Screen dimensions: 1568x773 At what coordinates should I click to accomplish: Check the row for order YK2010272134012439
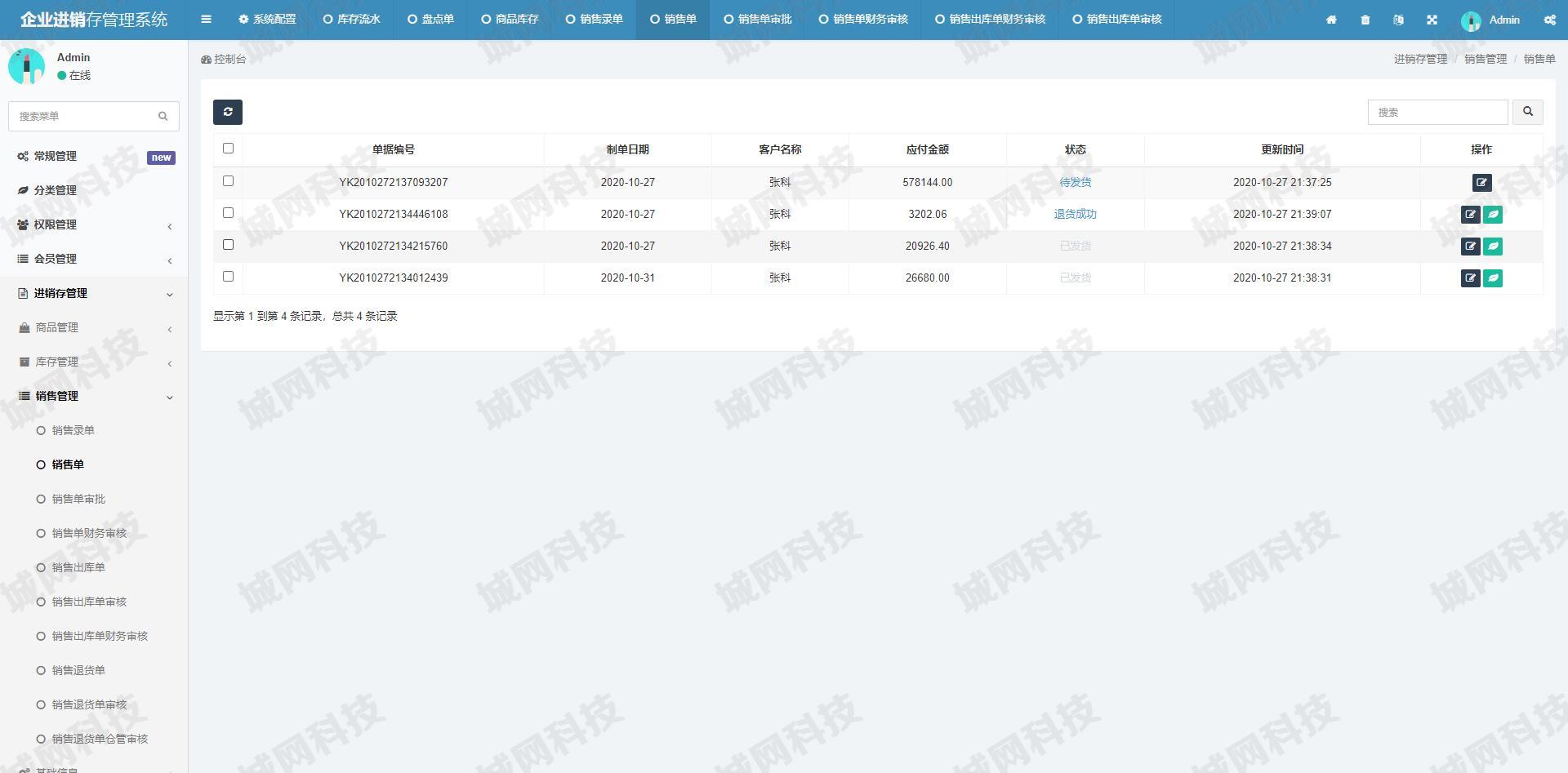[228, 277]
